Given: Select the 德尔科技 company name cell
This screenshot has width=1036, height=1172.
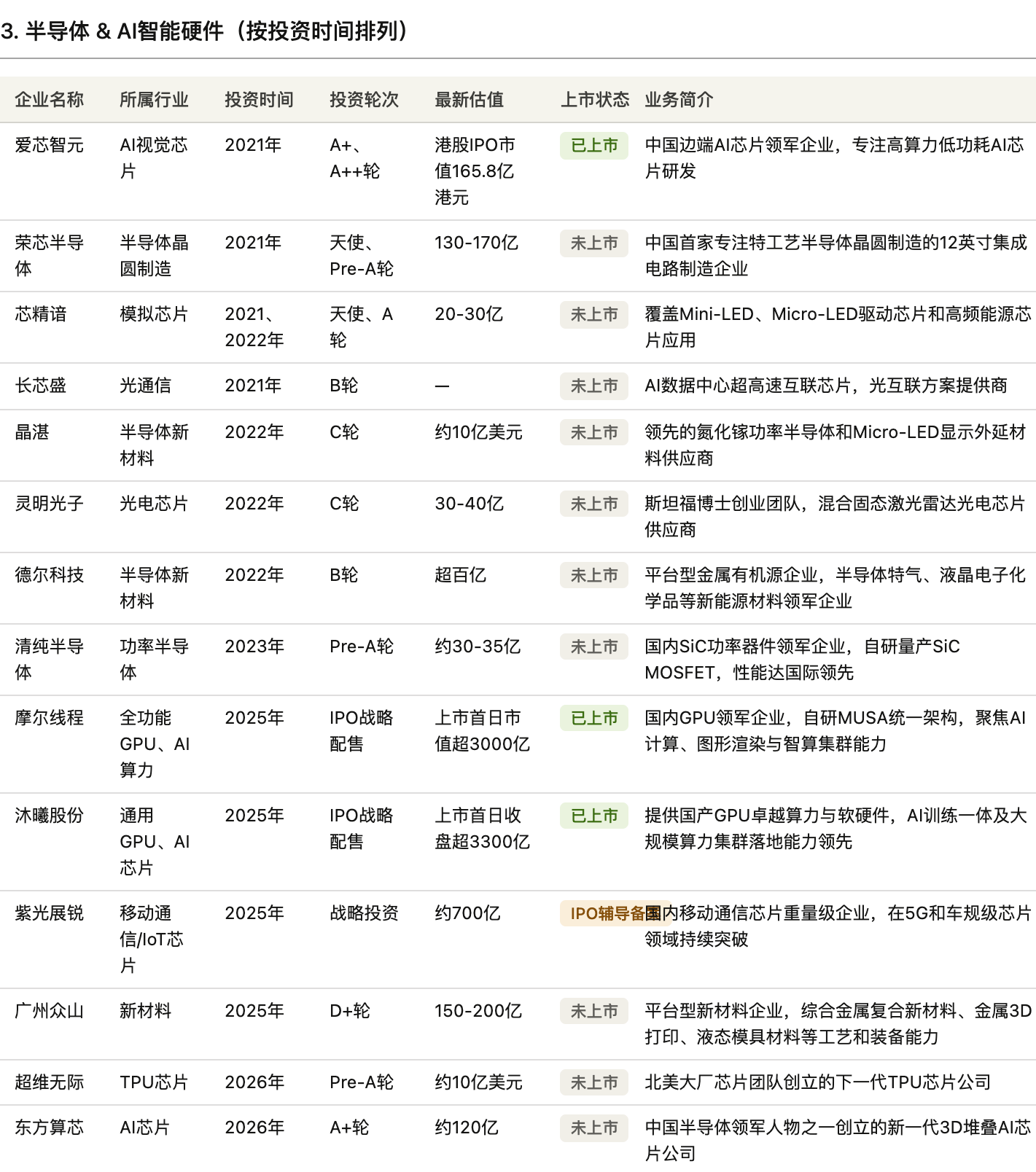Looking at the screenshot, I should [49, 575].
